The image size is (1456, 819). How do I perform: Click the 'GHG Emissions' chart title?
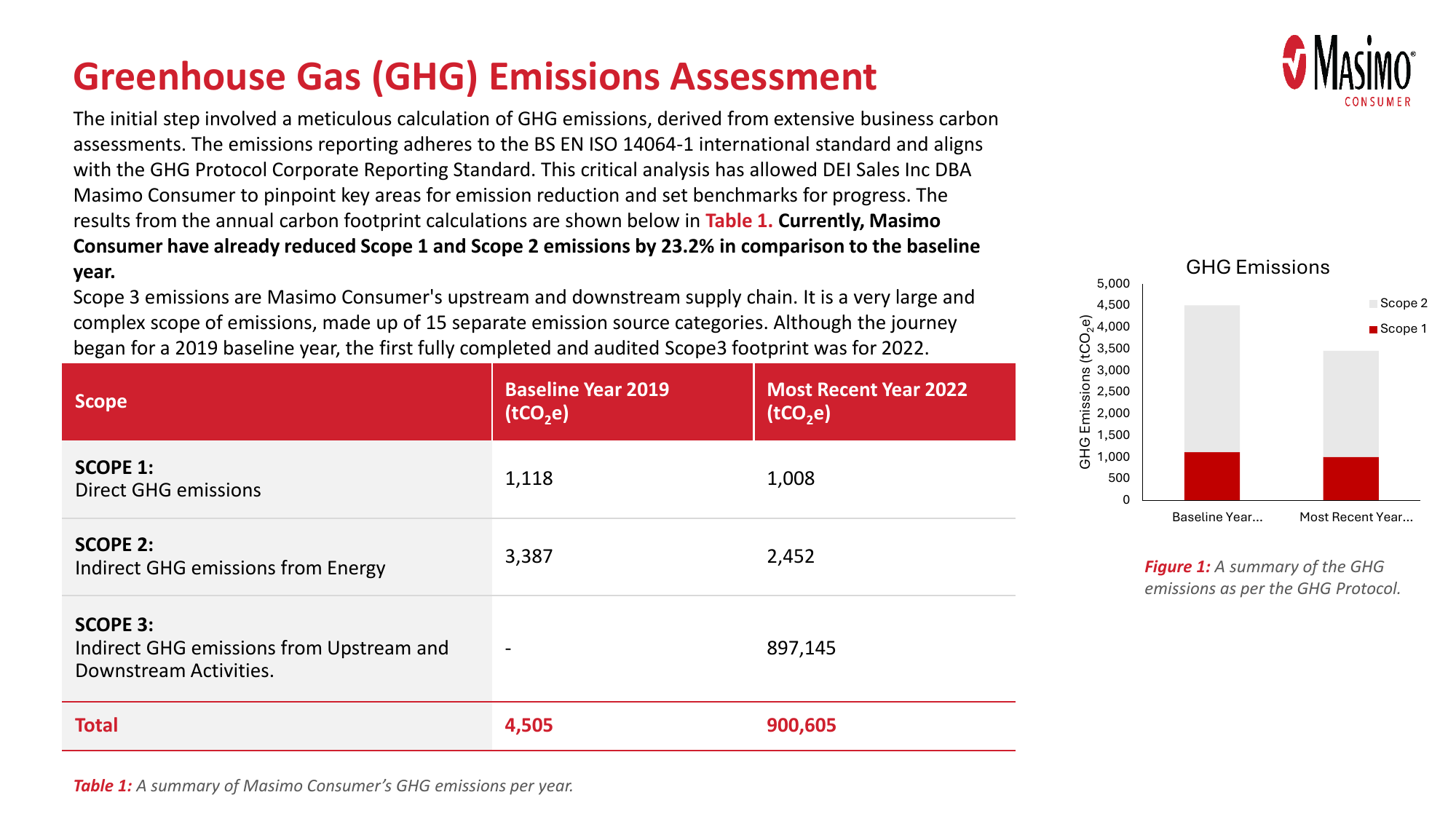coord(1257,267)
